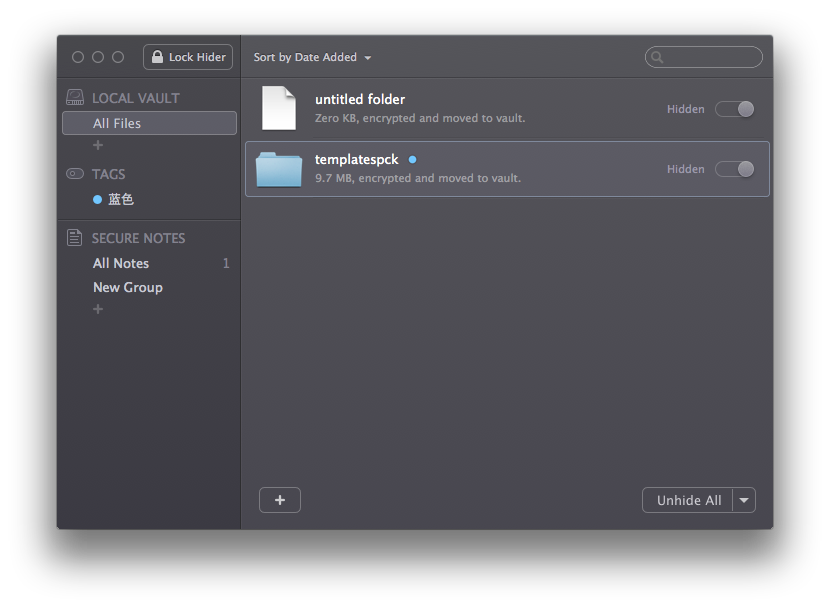Click the Lock Hider button
Image resolution: width=830 pixels, height=608 pixels.
click(188, 57)
